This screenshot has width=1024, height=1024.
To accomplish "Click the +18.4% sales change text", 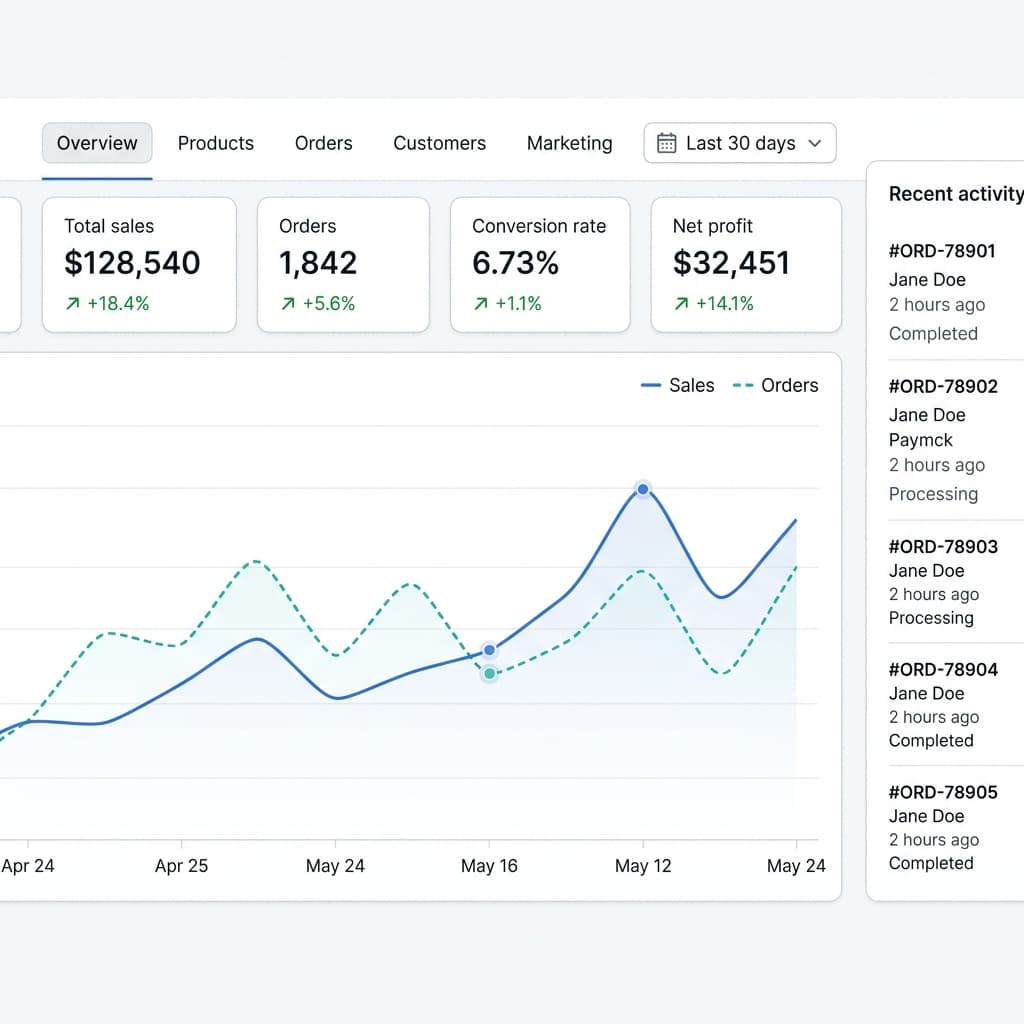I will [x=118, y=304].
